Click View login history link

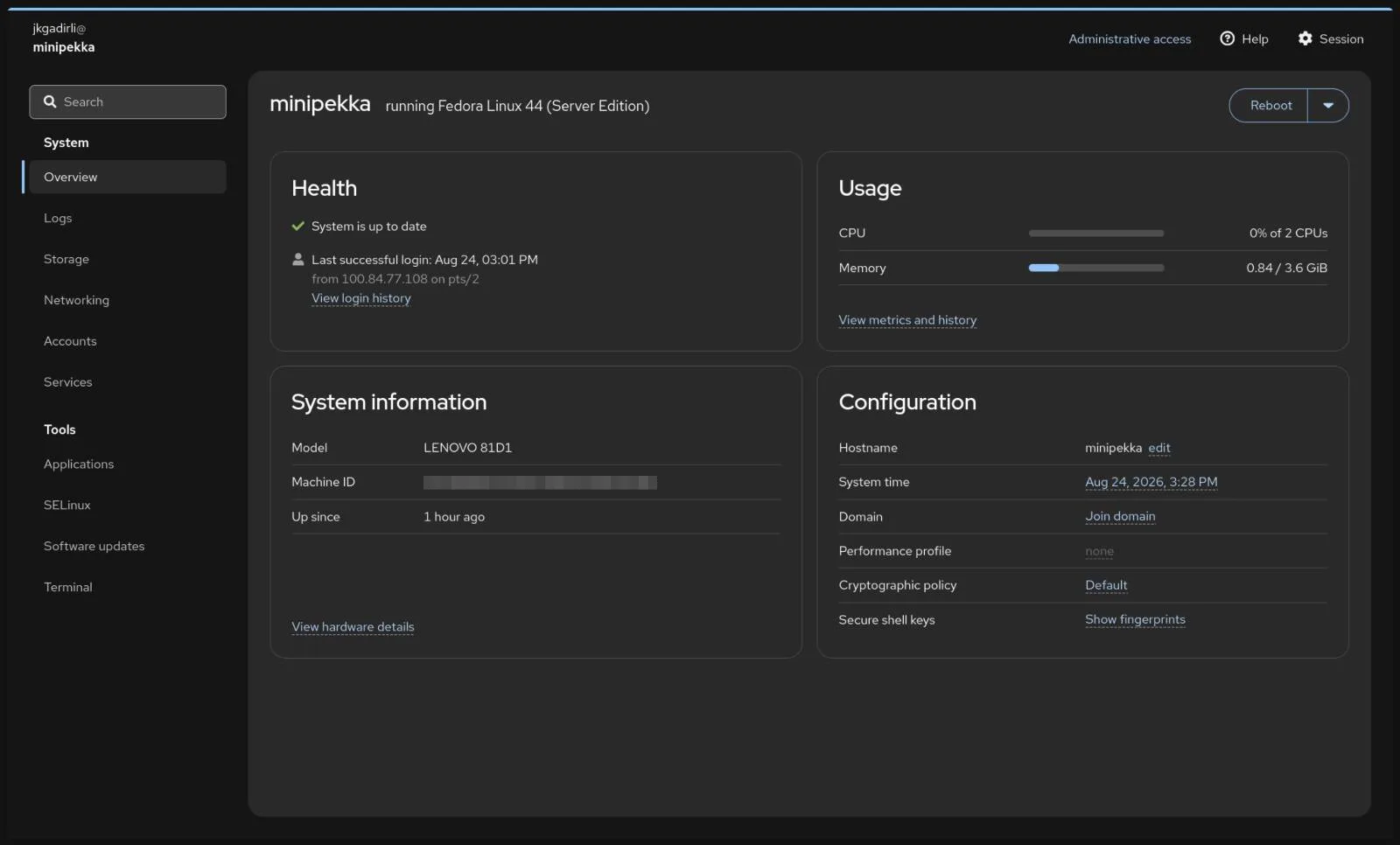pos(360,298)
